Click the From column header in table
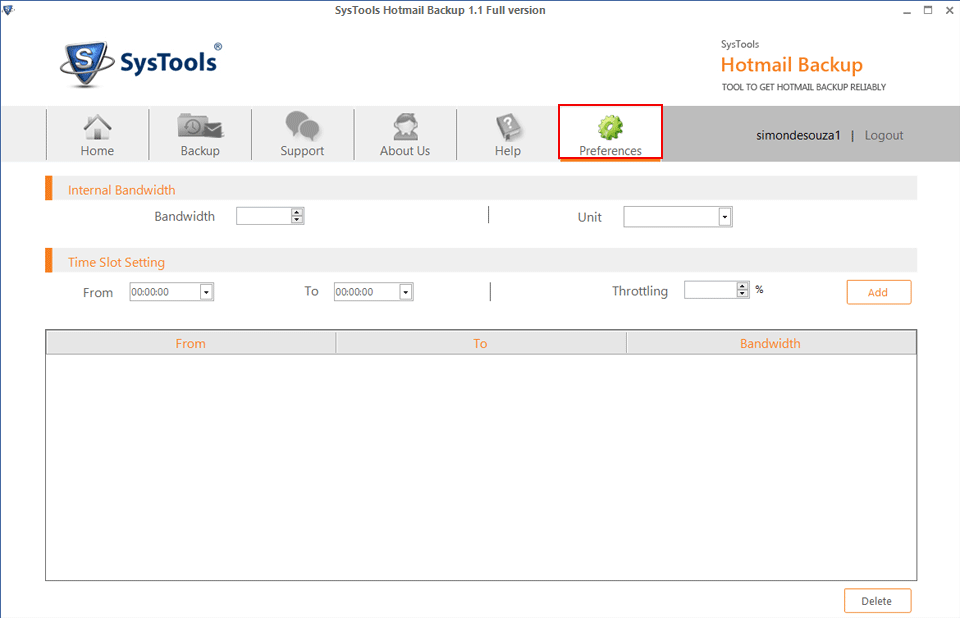The width and height of the screenshot is (960, 618). [x=191, y=344]
